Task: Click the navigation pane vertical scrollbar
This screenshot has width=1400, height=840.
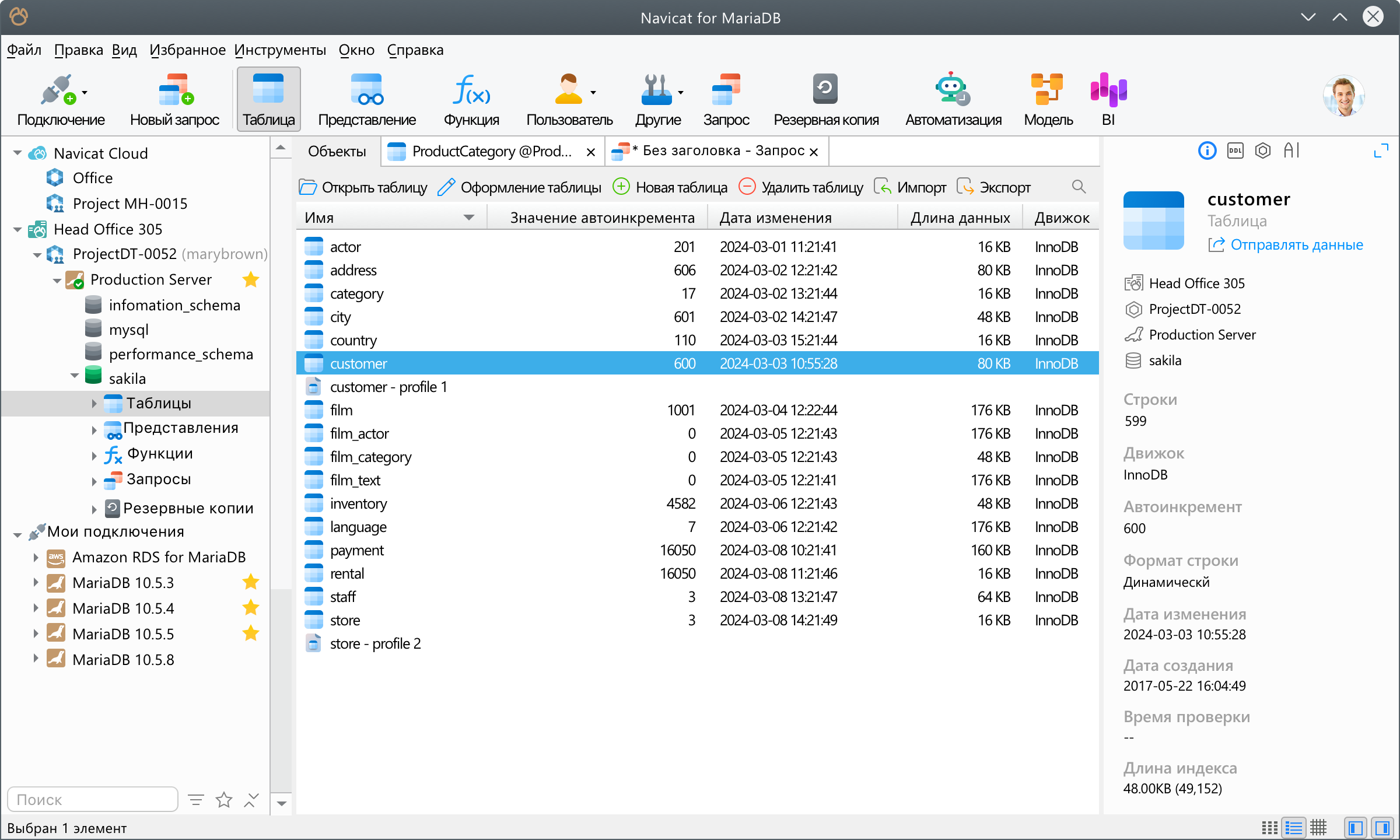Action: point(281,373)
